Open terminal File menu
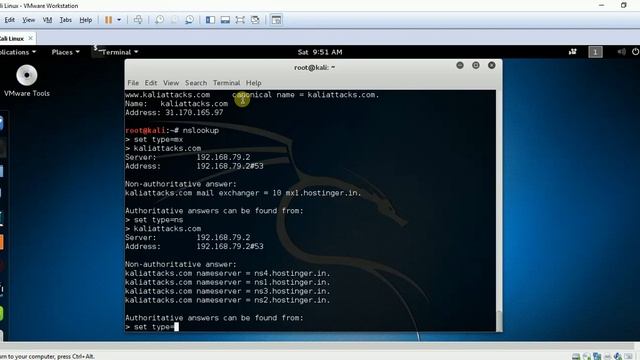The image size is (640, 360). (133, 83)
